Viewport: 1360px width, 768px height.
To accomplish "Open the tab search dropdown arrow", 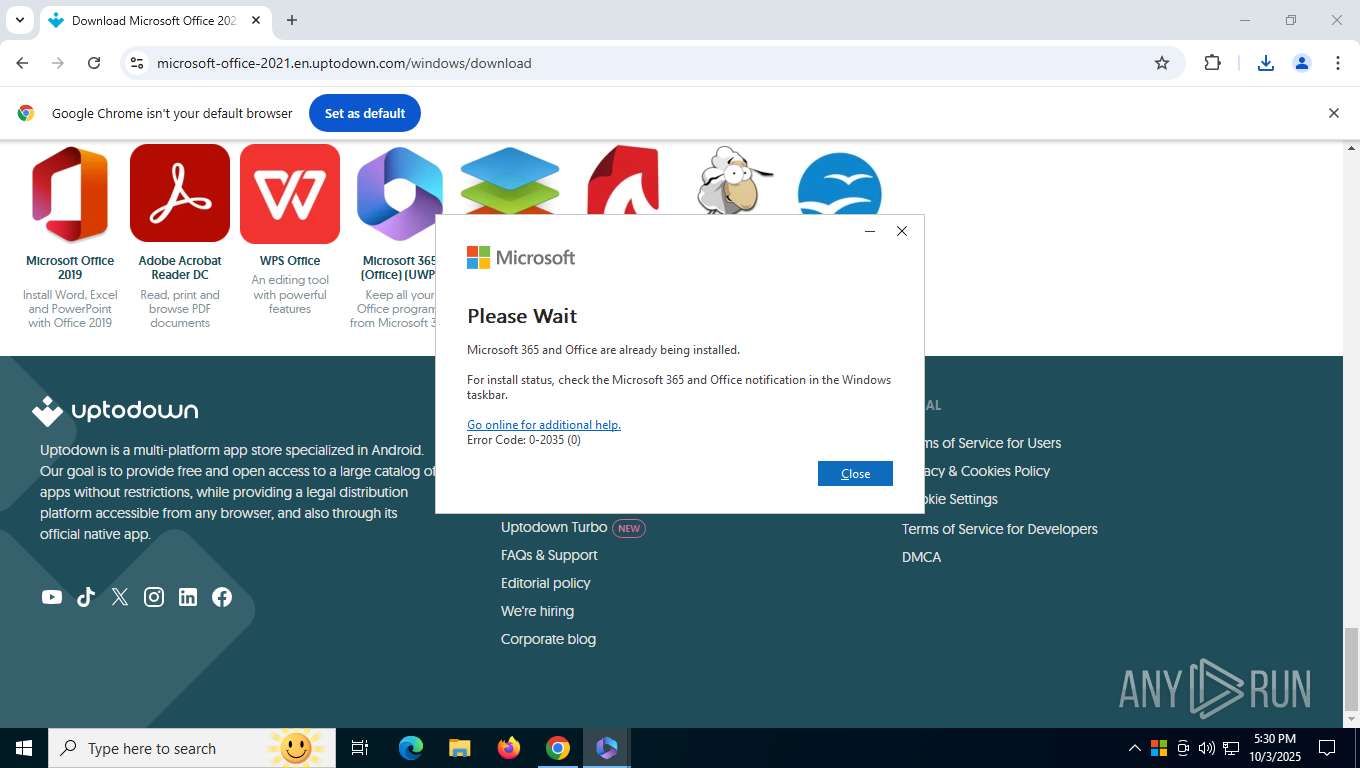I will pyautogui.click(x=19, y=20).
